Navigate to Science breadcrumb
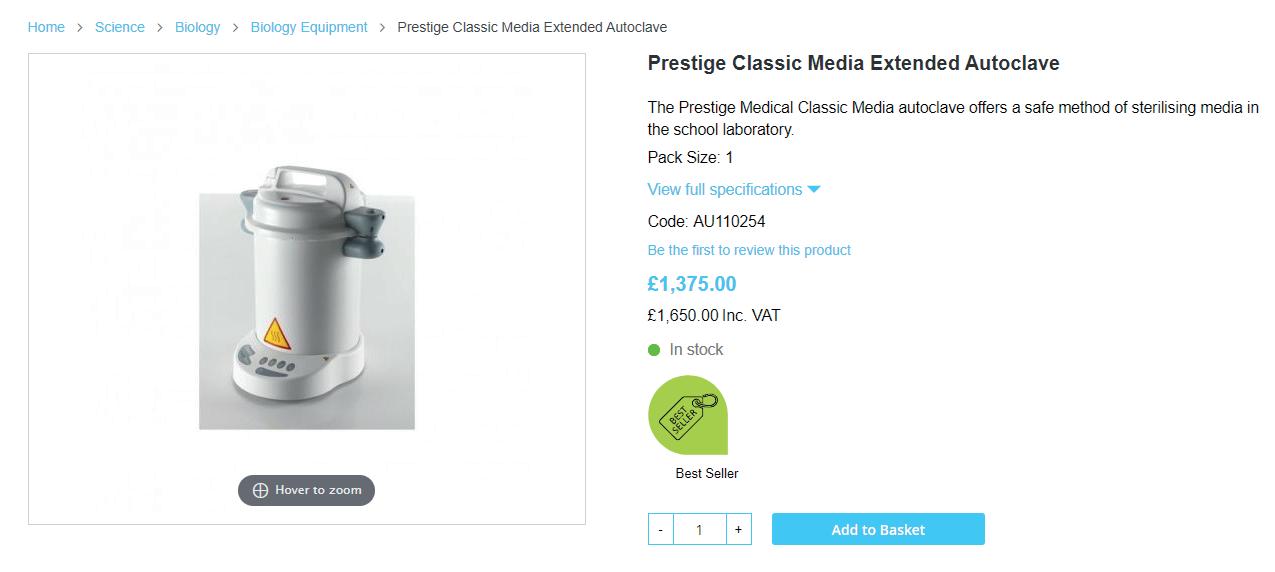1275x572 pixels. point(120,27)
